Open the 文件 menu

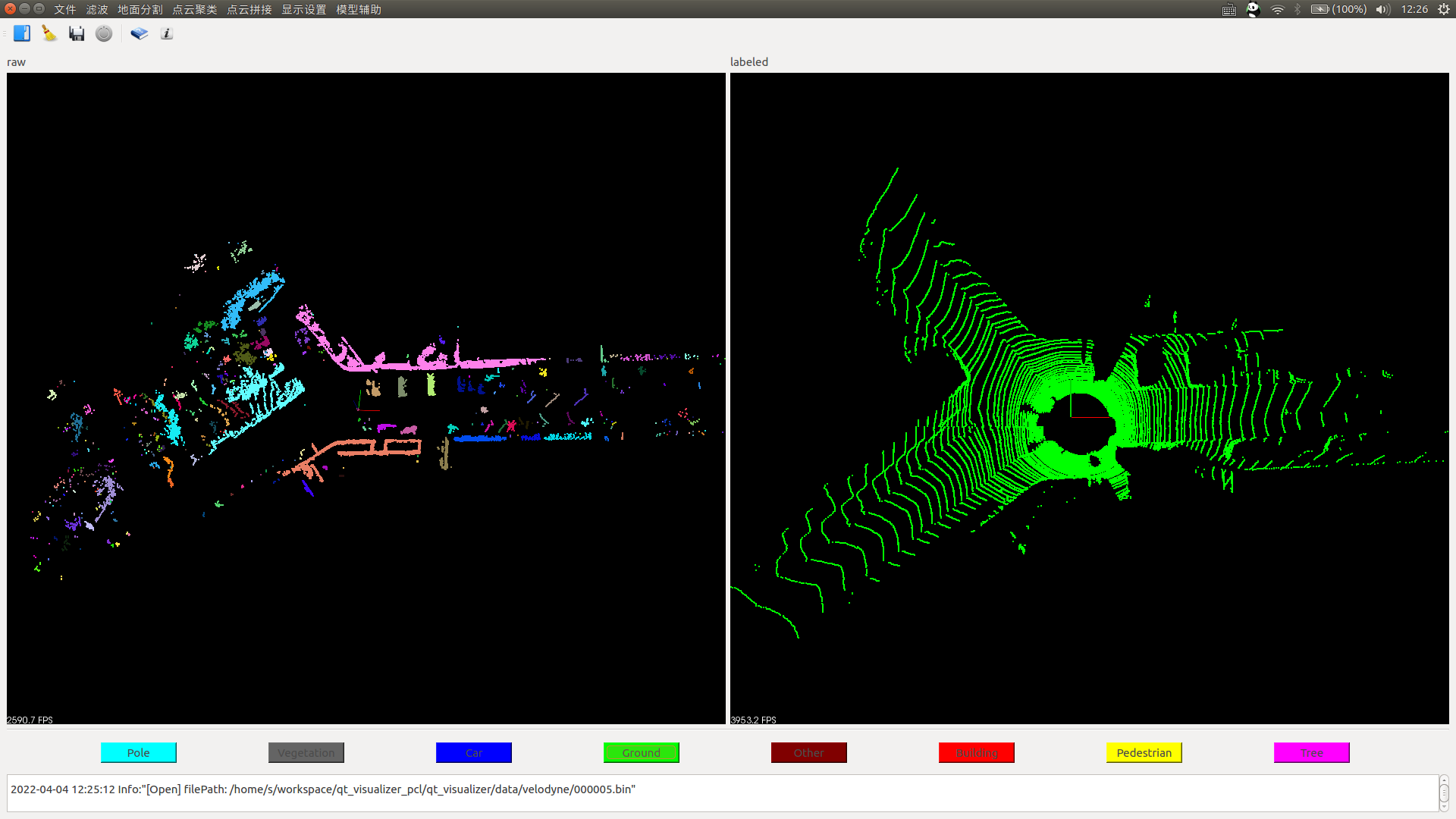(64, 9)
